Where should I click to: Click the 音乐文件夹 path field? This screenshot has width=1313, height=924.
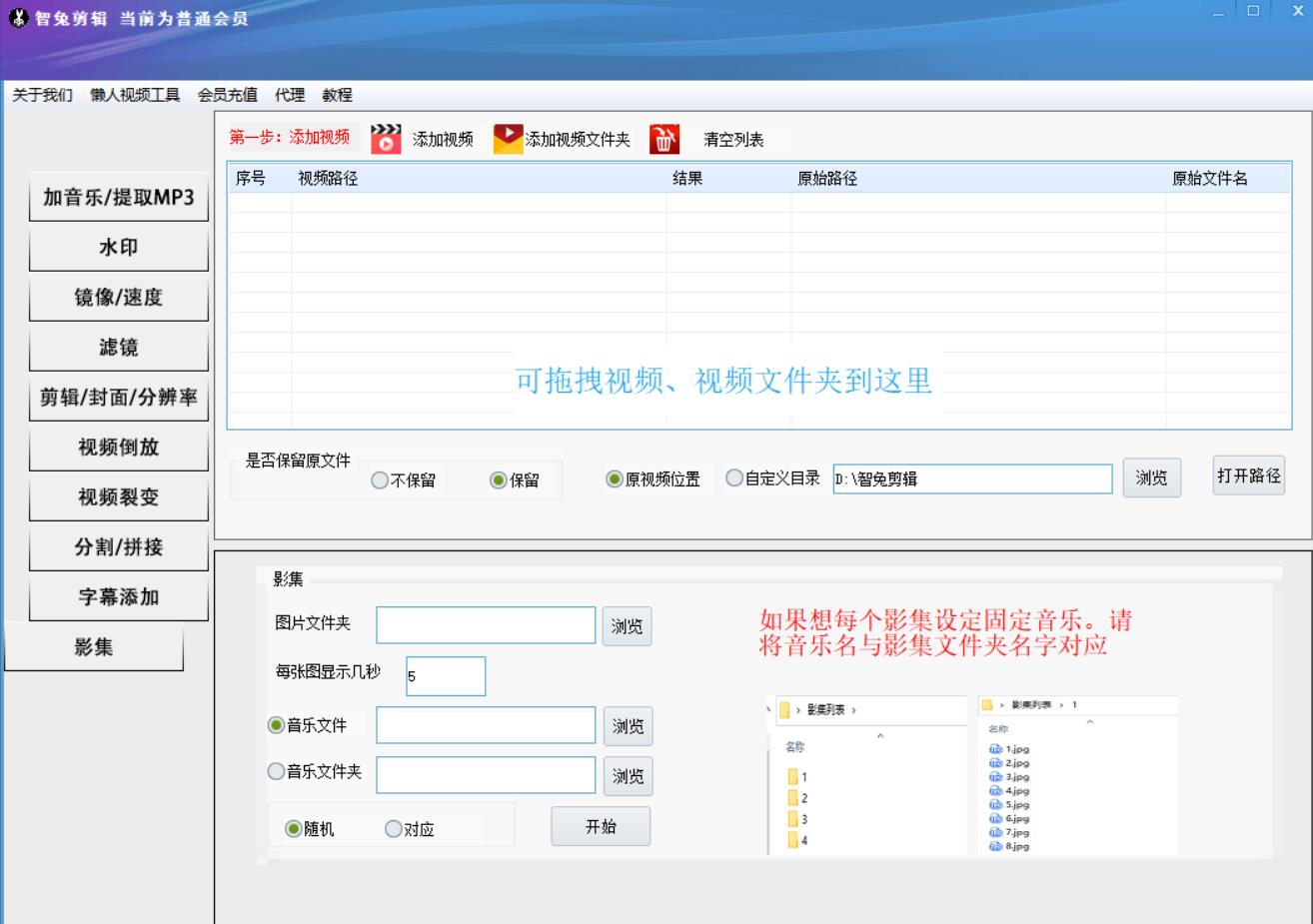point(486,775)
